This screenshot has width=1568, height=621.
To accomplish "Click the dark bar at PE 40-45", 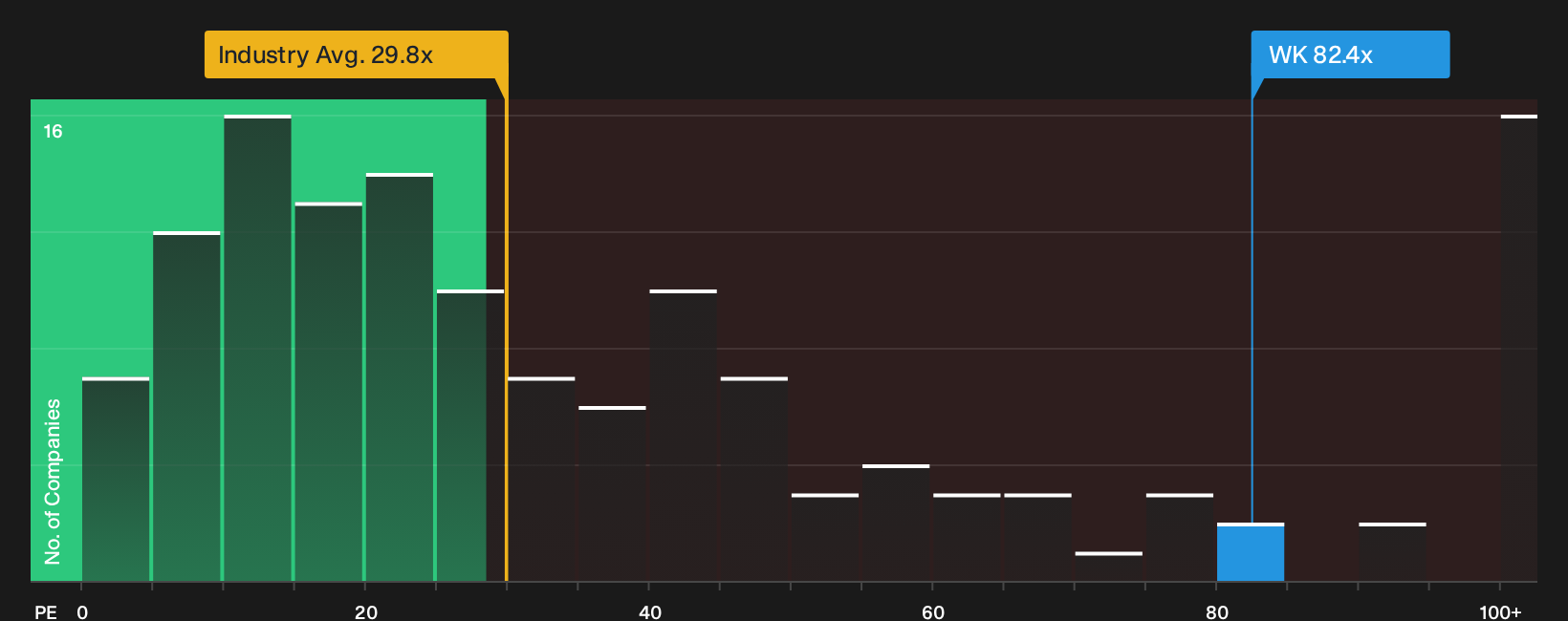I will pos(684,435).
